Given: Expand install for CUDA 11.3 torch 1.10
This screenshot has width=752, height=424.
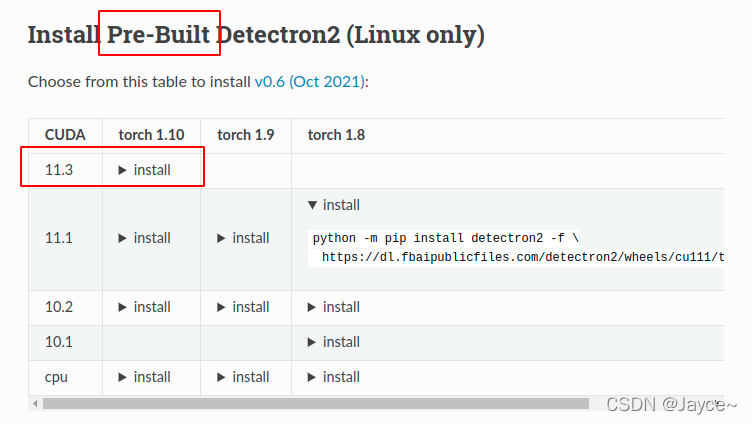Looking at the screenshot, I should 144,170.
